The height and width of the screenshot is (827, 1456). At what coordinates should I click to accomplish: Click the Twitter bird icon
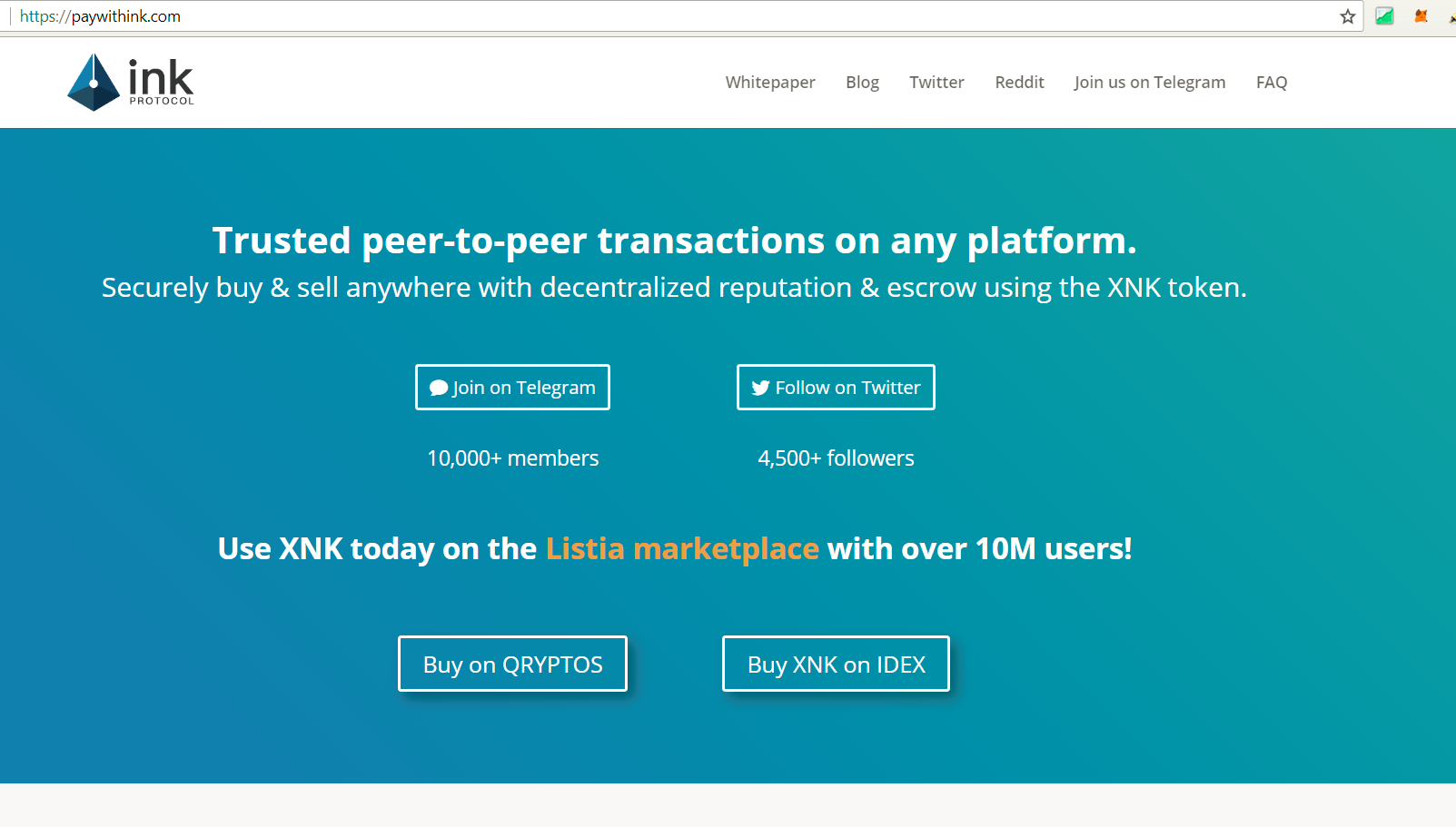(x=760, y=388)
